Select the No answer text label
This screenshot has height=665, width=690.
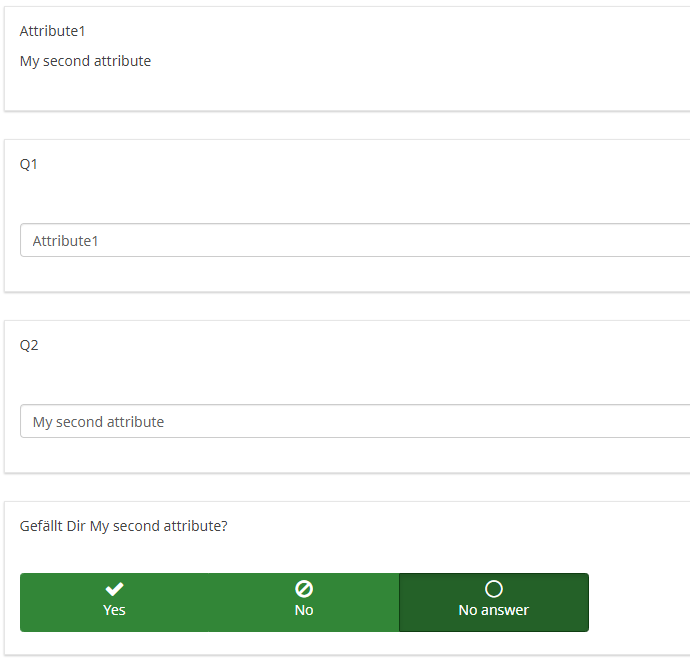click(x=493, y=610)
